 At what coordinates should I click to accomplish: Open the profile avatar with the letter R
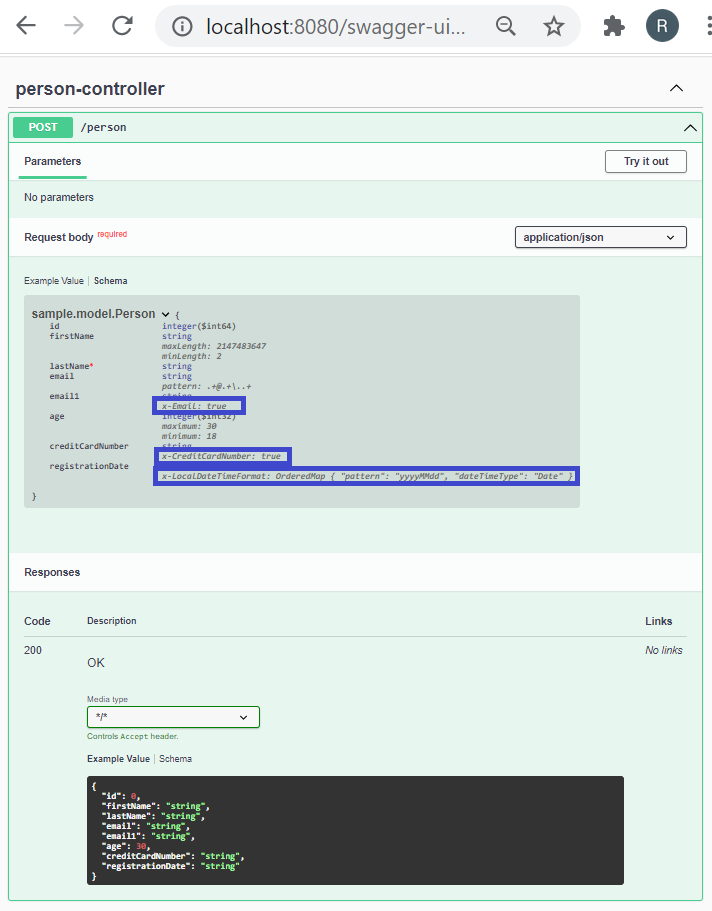tap(662, 26)
